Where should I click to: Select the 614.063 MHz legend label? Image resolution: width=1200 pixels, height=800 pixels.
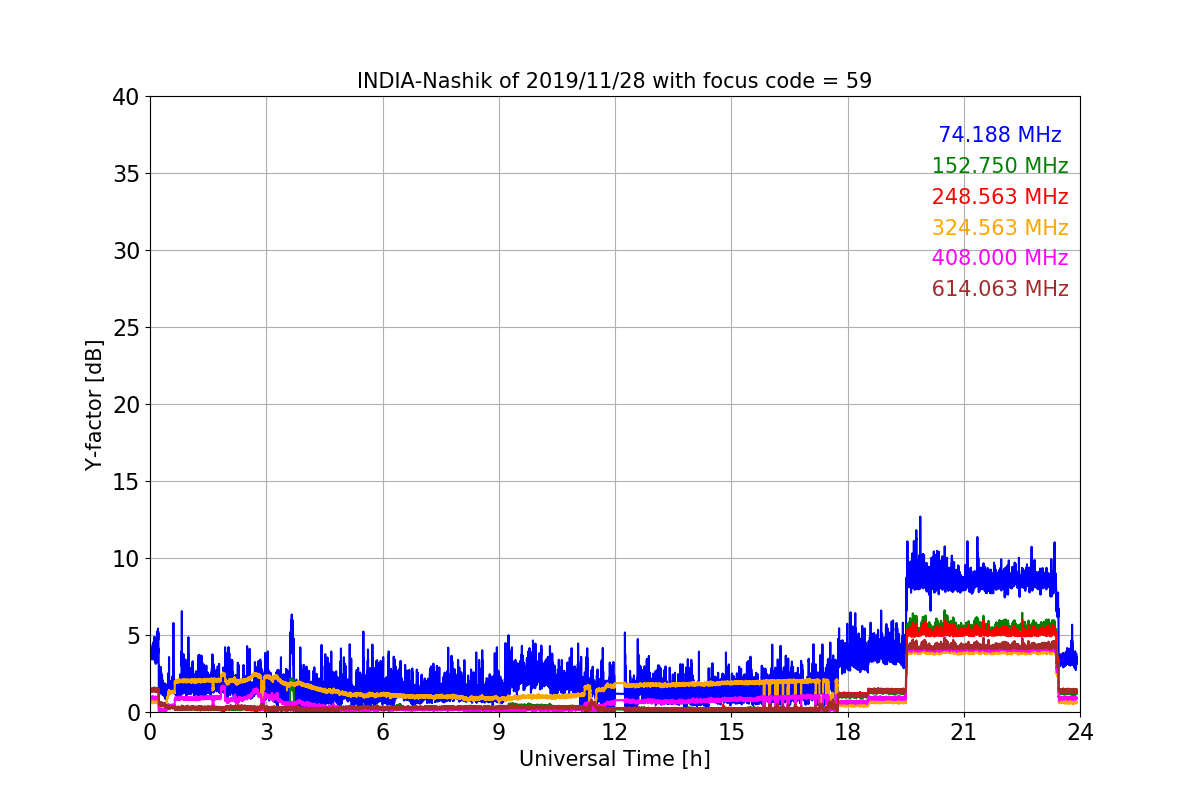1000,289
